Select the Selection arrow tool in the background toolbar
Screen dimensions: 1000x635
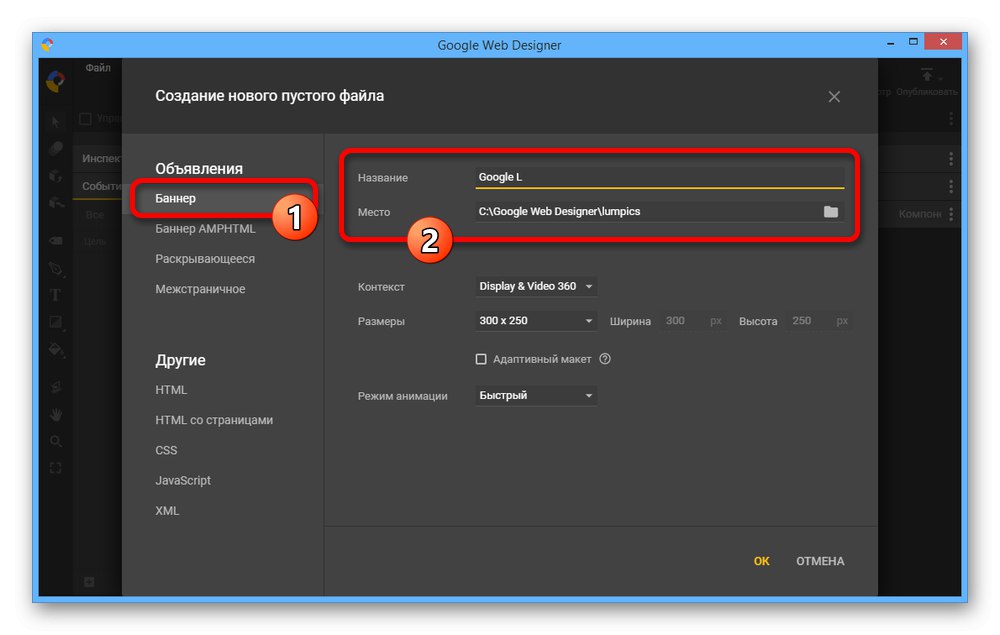pos(56,121)
